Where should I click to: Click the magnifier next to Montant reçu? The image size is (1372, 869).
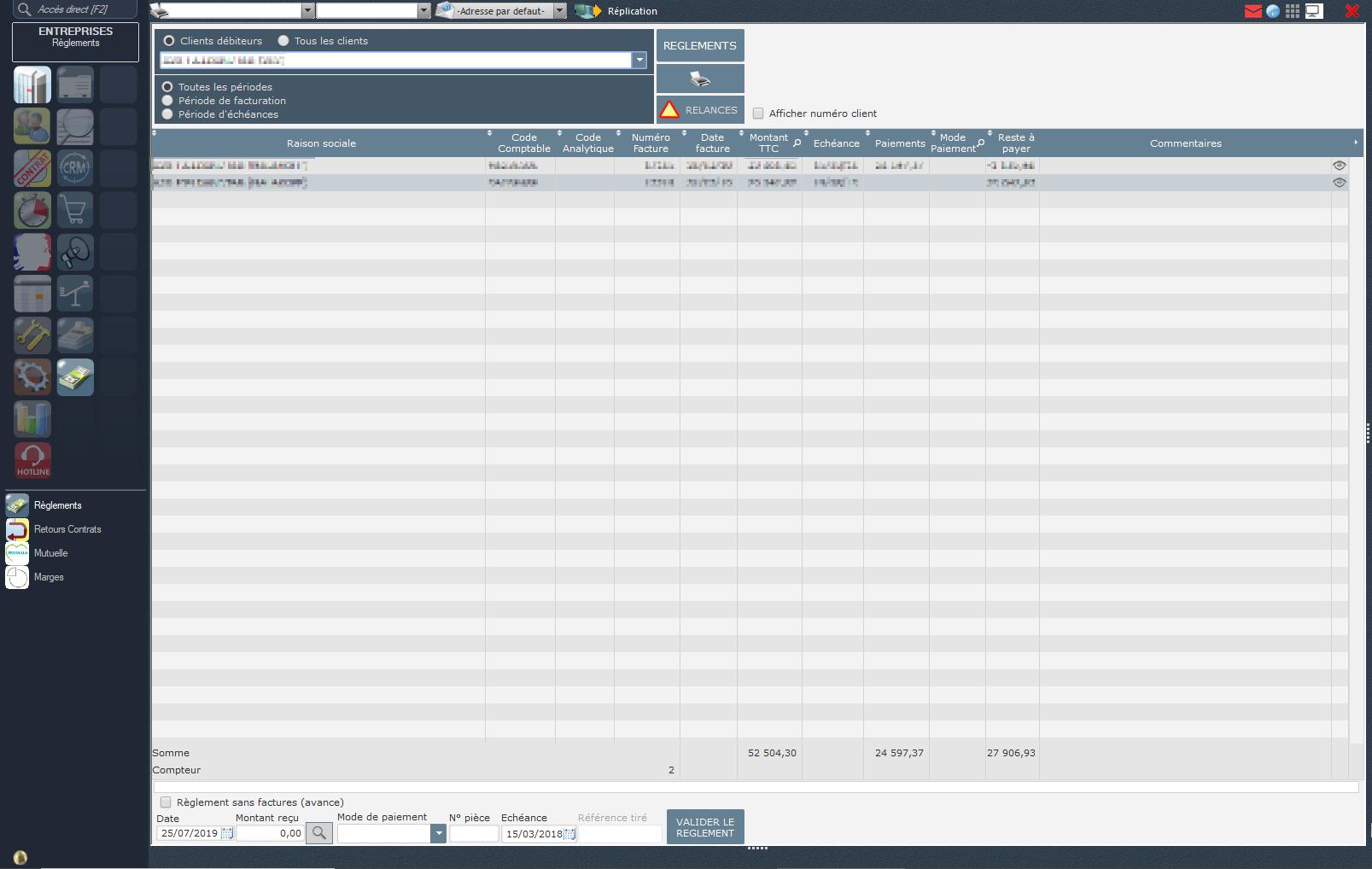point(319,833)
